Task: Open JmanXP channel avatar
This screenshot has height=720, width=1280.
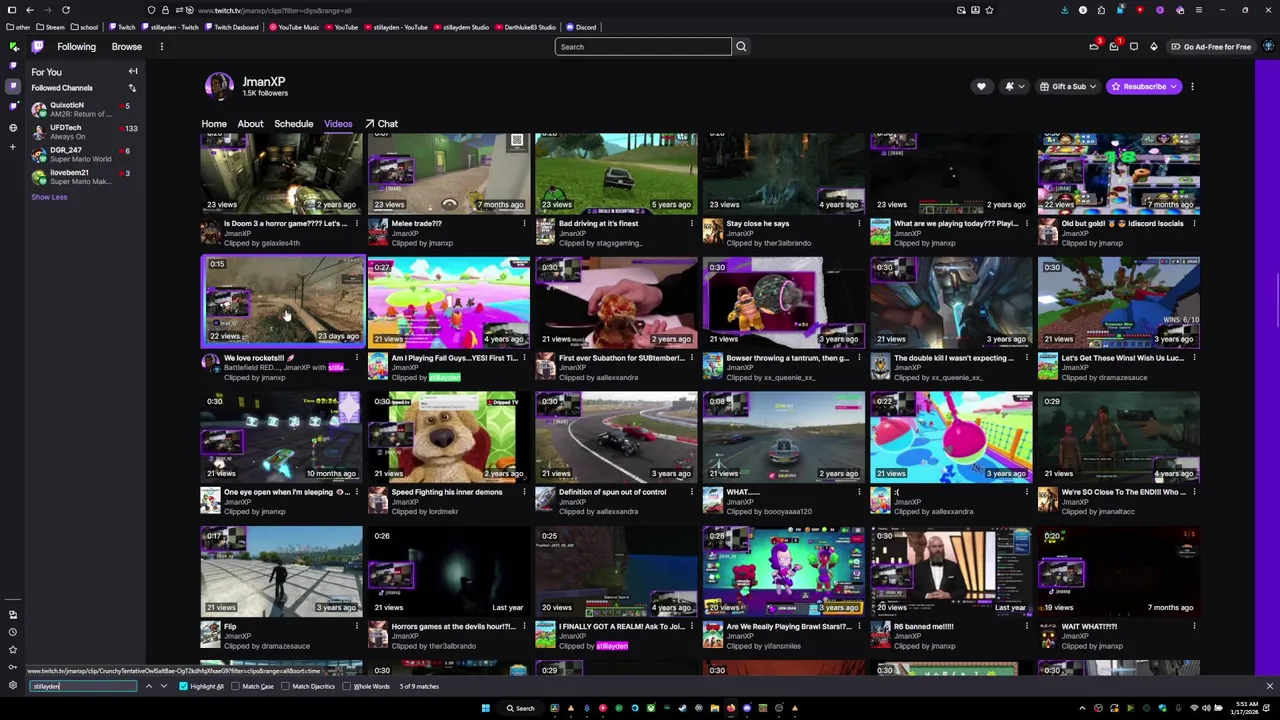Action: tap(219, 87)
